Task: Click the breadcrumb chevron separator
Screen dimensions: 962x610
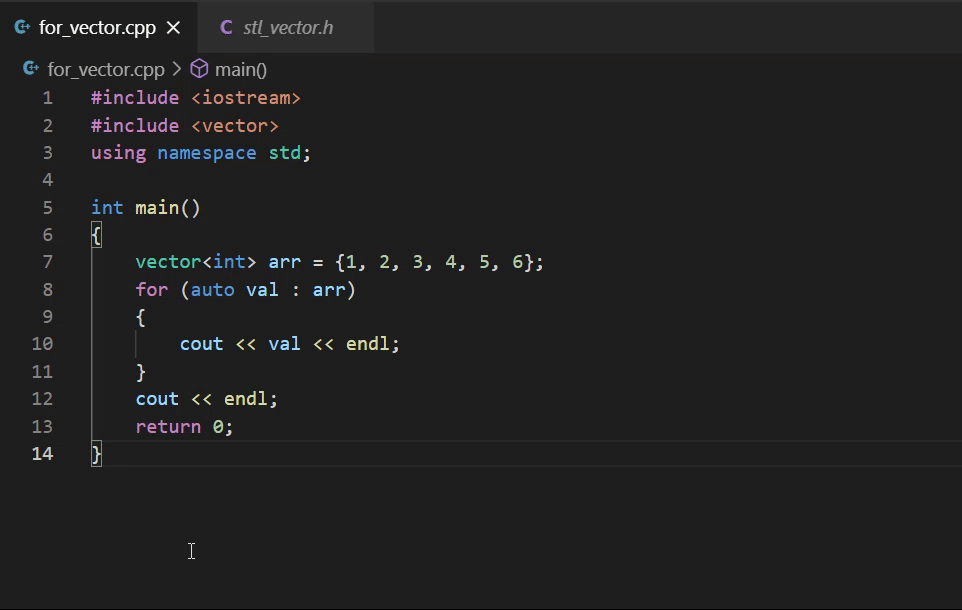Action: point(177,69)
